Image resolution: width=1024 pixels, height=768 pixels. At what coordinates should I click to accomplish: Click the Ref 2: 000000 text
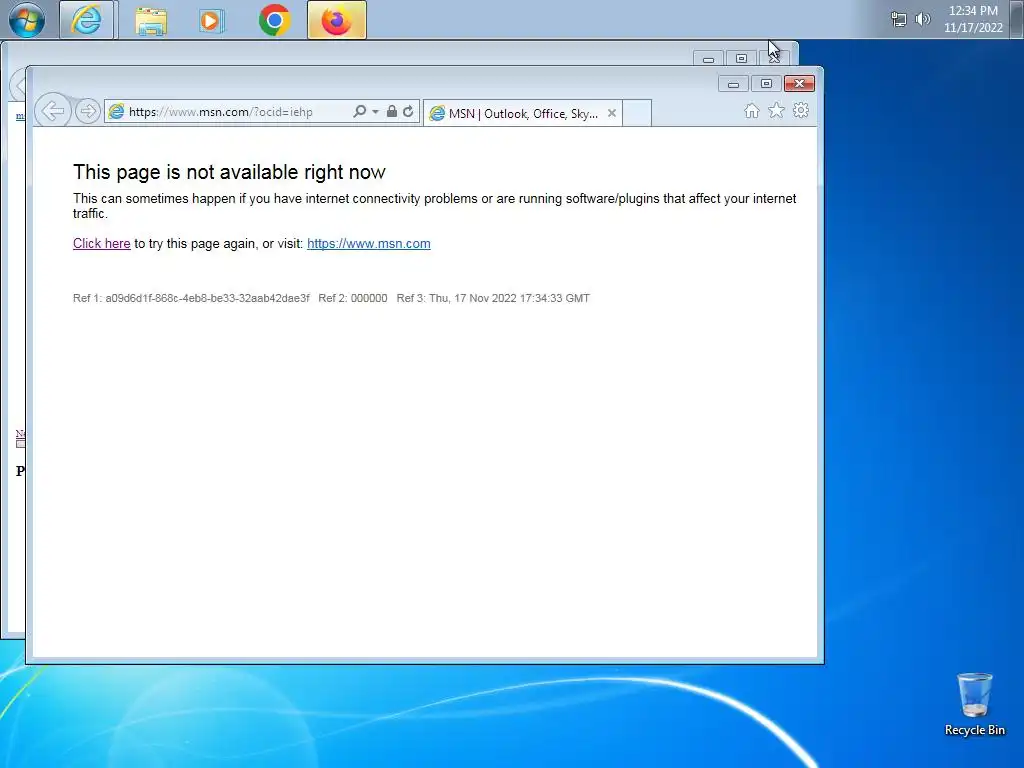pyautogui.click(x=353, y=298)
